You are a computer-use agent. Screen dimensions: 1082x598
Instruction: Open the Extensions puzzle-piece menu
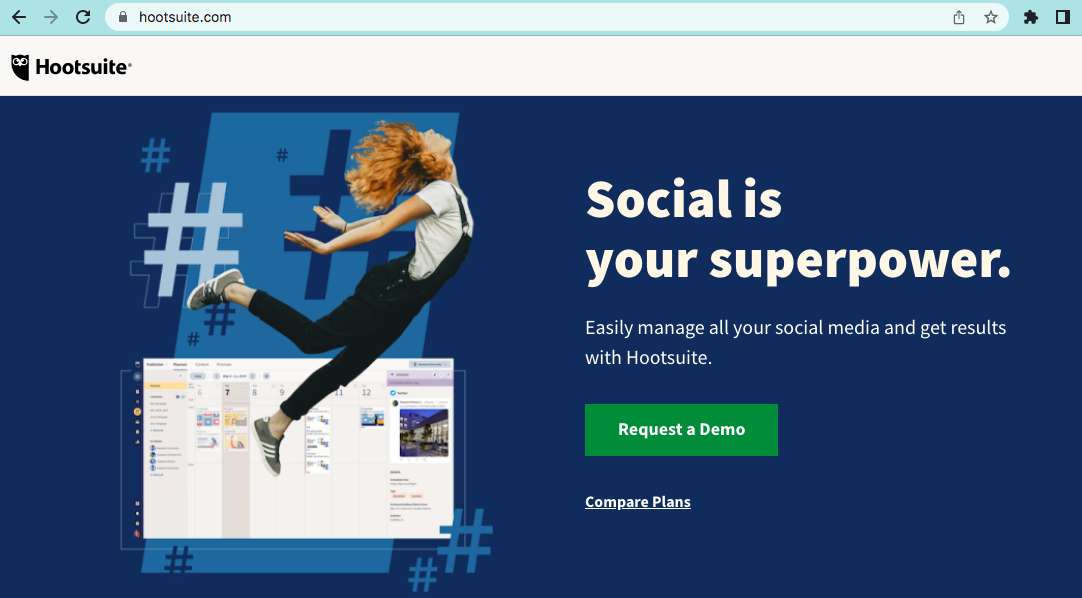coord(1030,17)
